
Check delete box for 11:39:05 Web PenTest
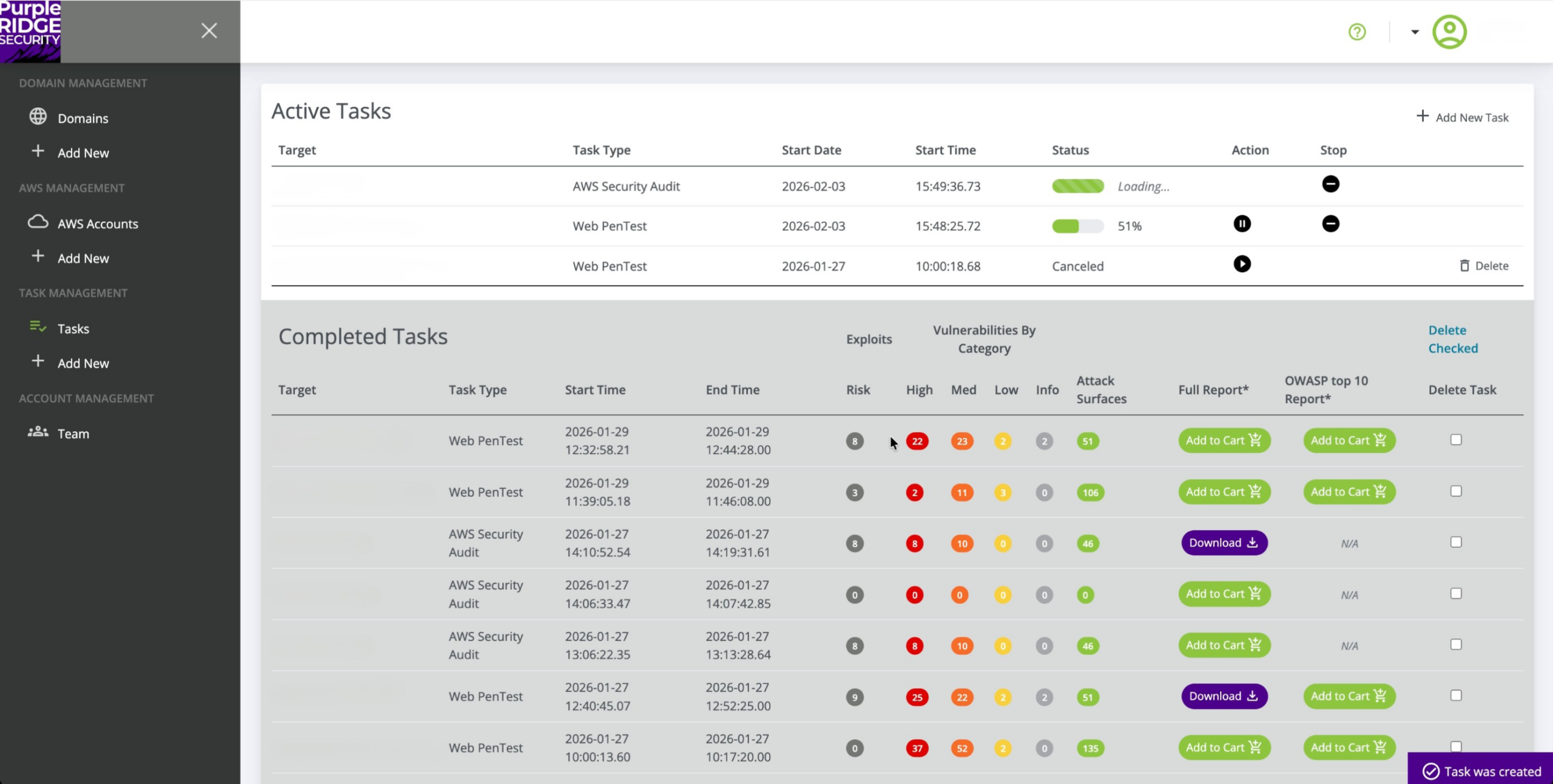(1455, 491)
